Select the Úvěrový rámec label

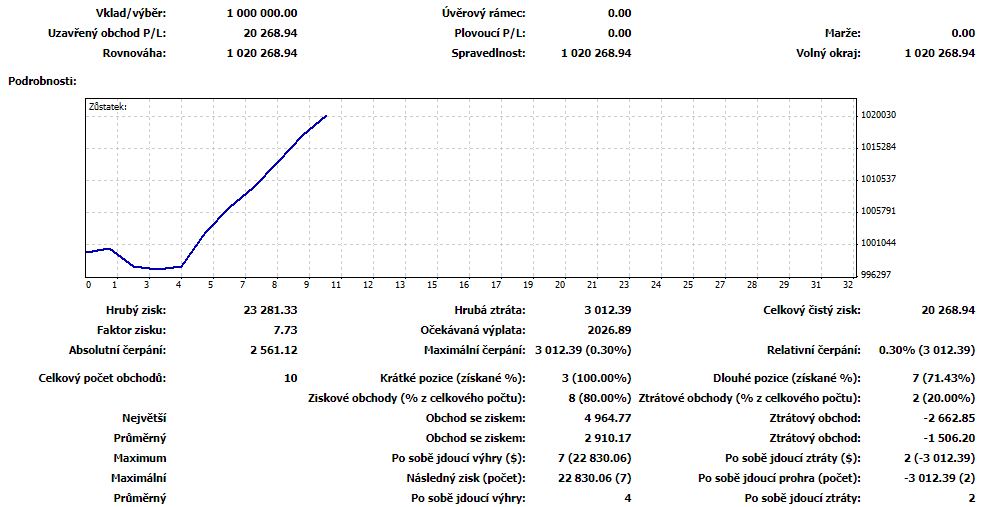(x=484, y=14)
